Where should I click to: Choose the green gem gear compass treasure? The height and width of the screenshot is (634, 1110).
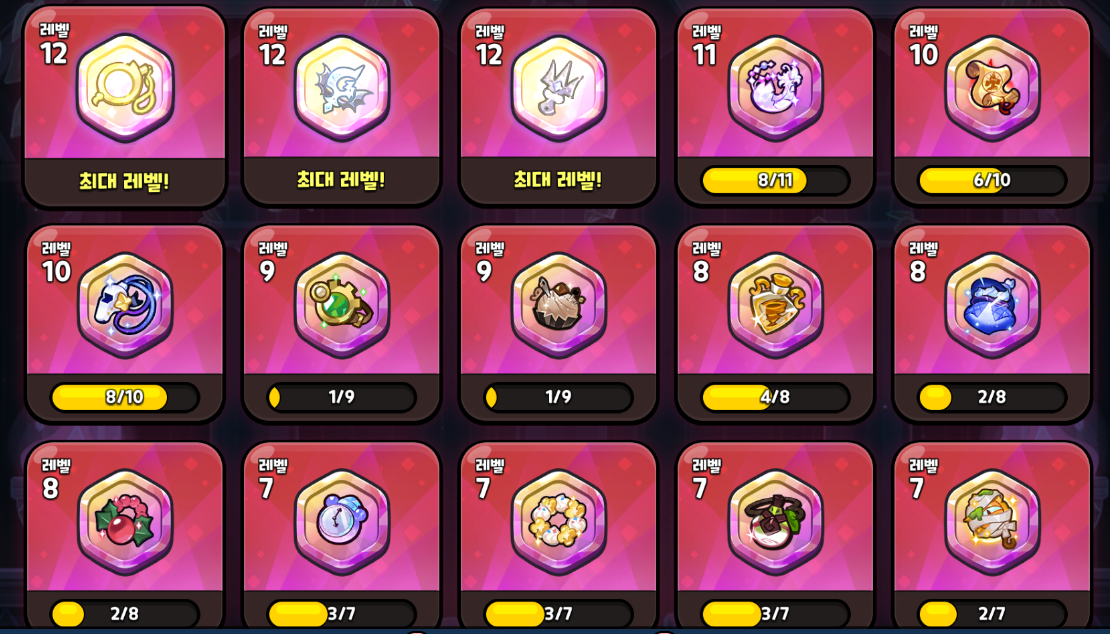click(x=342, y=305)
